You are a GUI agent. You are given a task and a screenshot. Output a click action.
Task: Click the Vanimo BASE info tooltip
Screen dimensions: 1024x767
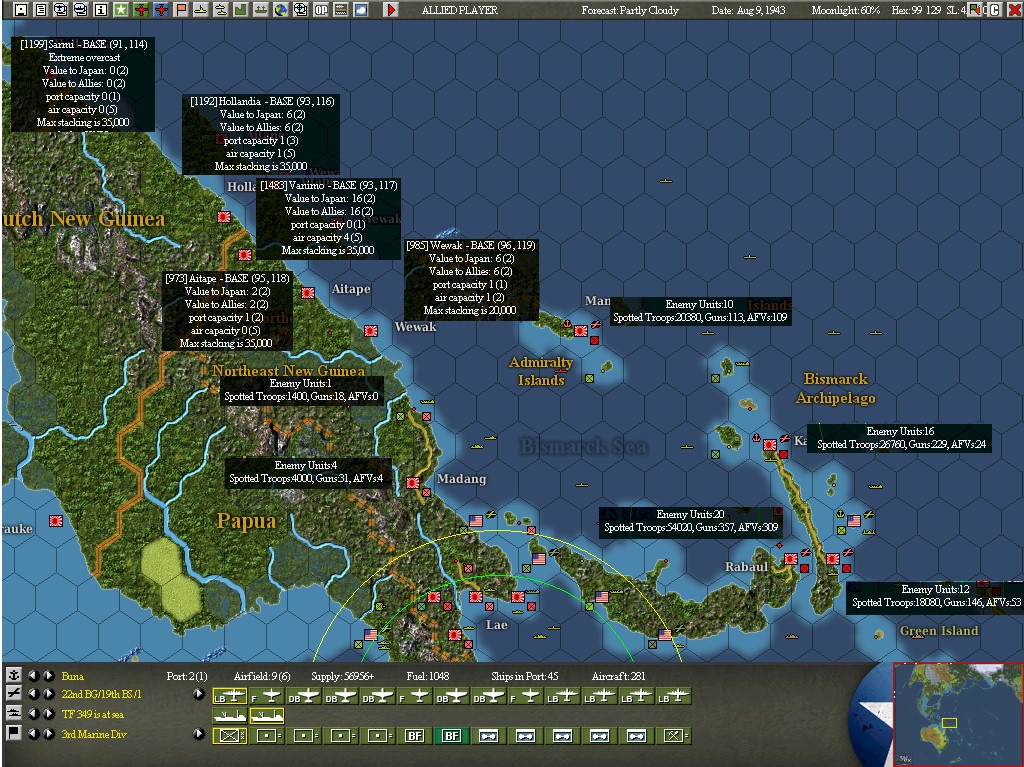tap(328, 218)
